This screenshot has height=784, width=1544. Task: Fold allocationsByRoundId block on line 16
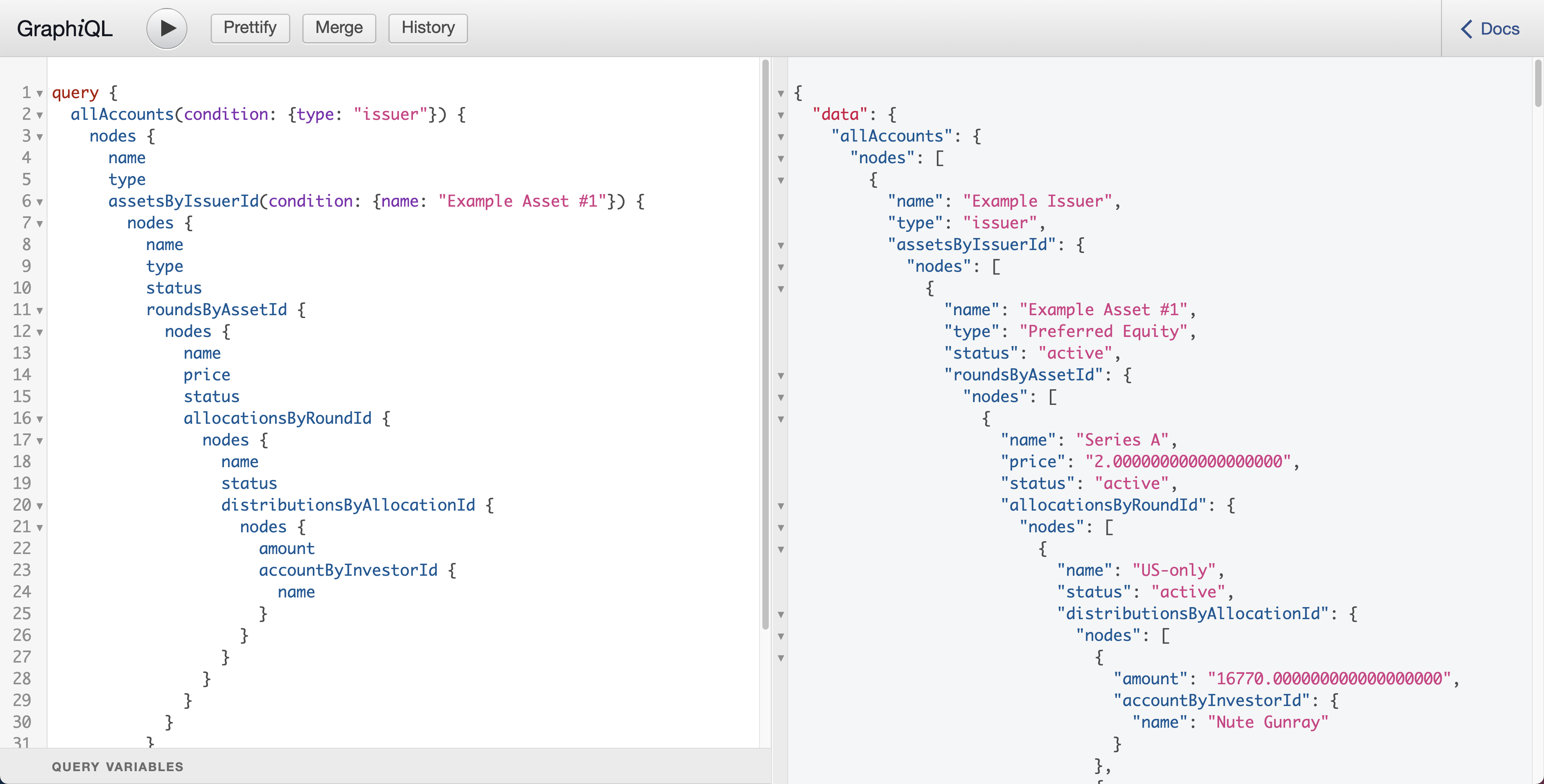pyautogui.click(x=39, y=419)
